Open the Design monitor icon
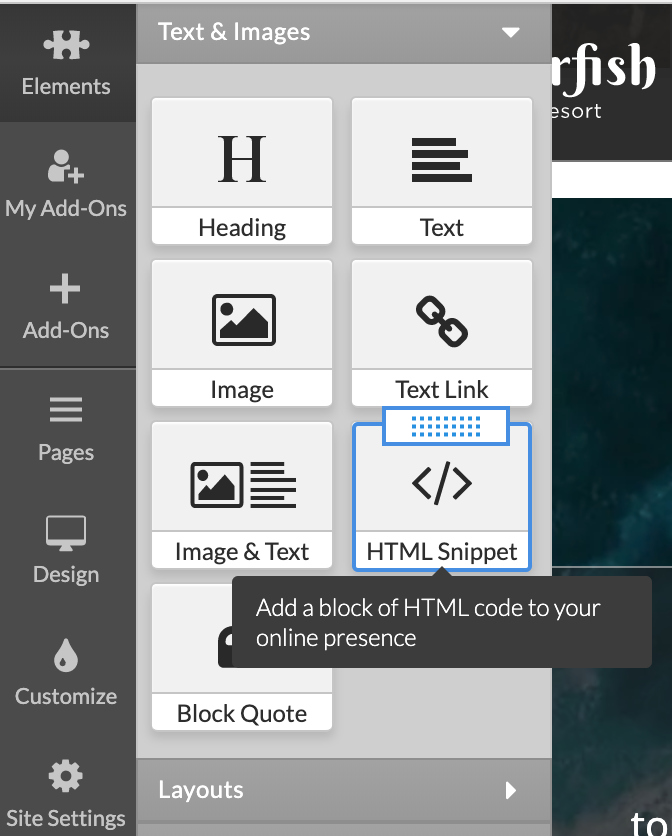Viewport: 672px width, 836px height. click(66, 533)
